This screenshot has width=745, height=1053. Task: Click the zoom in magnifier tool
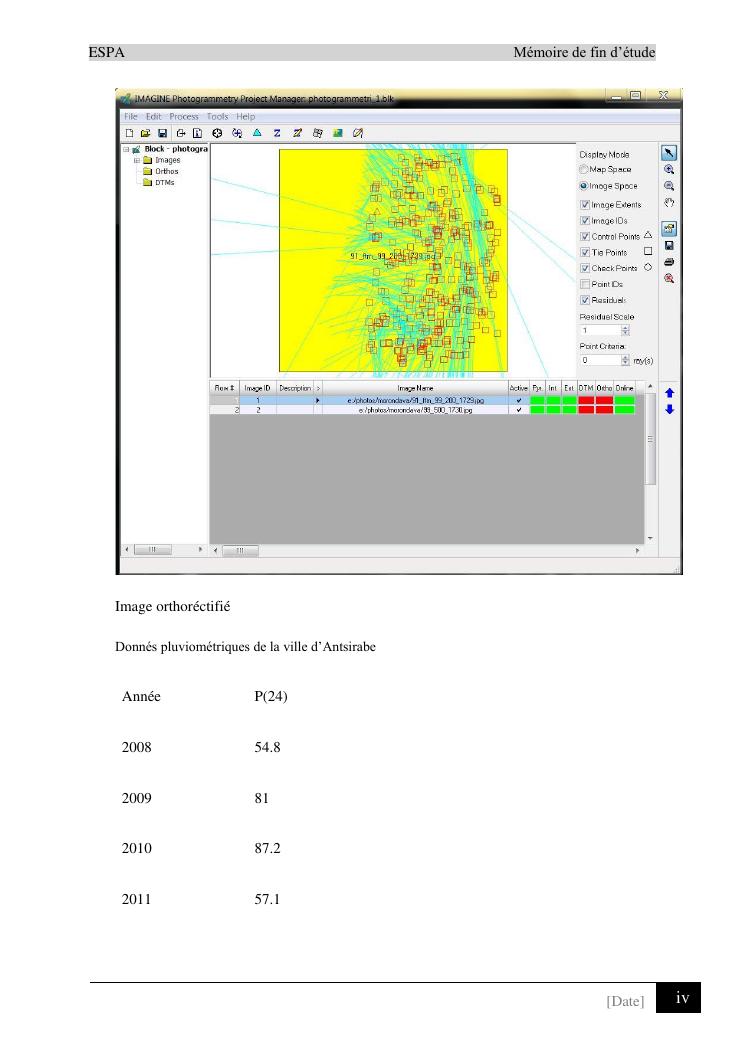[669, 170]
